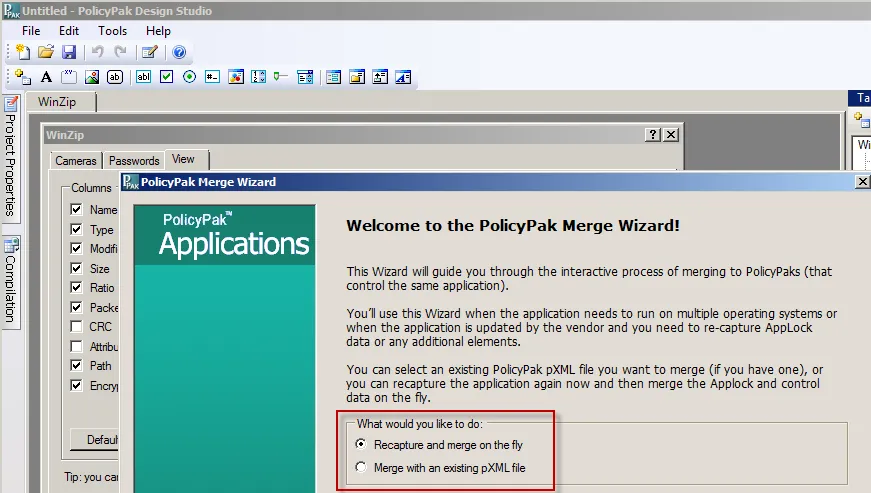Viewport: 871px width, 493px height.
Task: Select the '#_' masked field tool
Action: [x=212, y=77]
